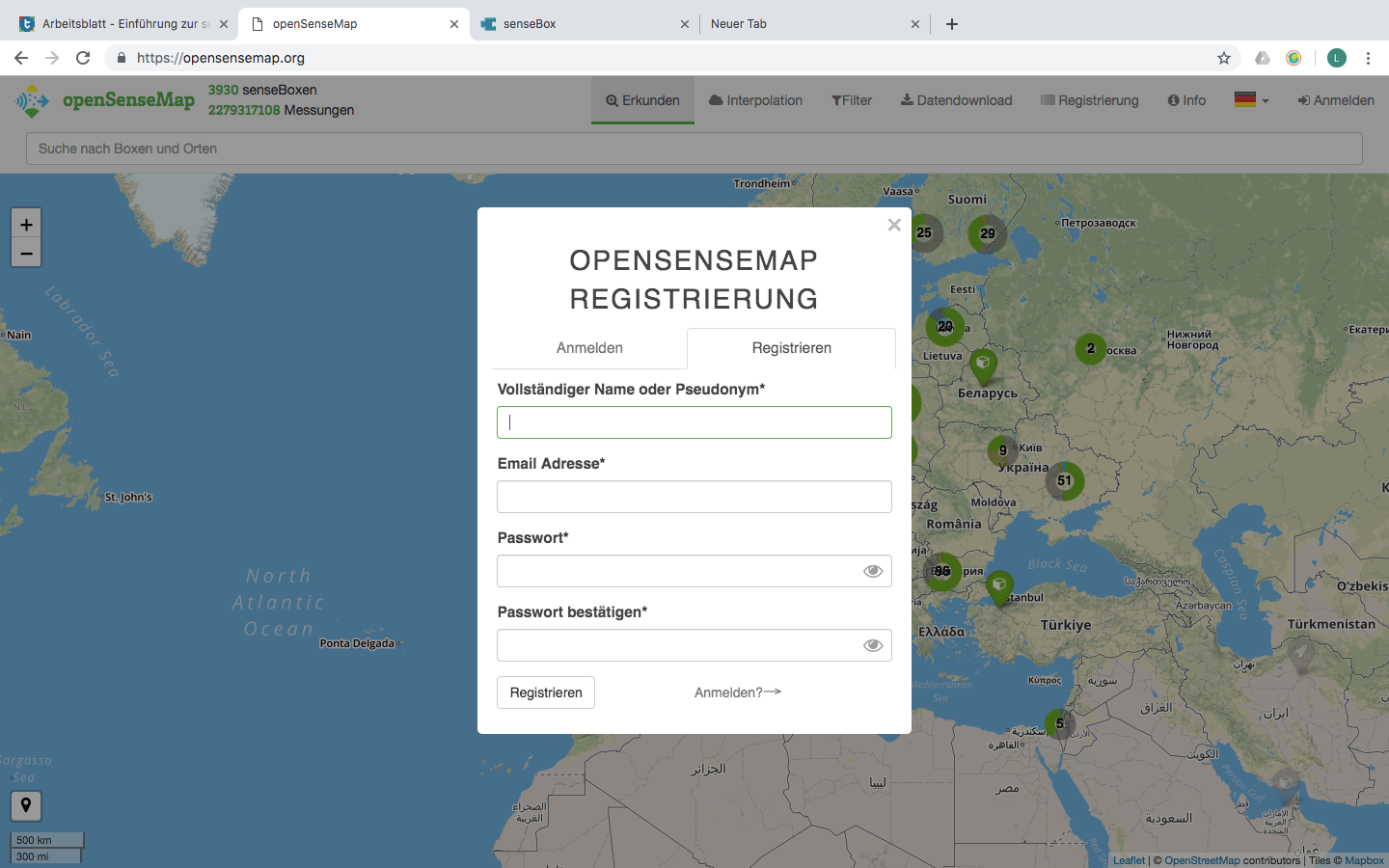This screenshot has width=1389, height=868.
Task: Follow the Anmelden? link with arrow
Action: click(x=738, y=692)
